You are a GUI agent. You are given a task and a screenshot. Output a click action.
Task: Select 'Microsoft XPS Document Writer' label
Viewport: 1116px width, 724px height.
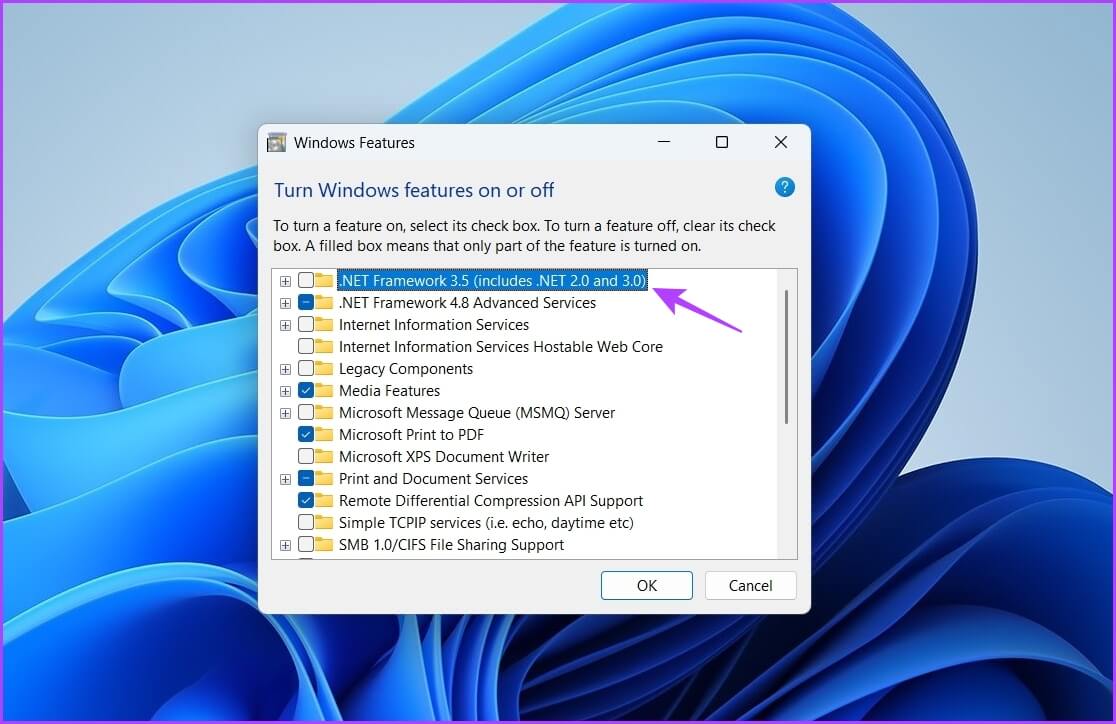444,456
